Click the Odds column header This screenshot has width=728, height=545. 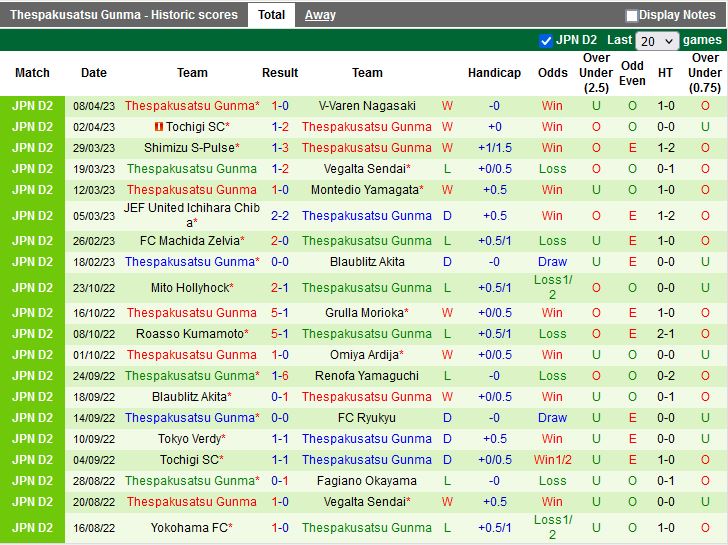552,73
